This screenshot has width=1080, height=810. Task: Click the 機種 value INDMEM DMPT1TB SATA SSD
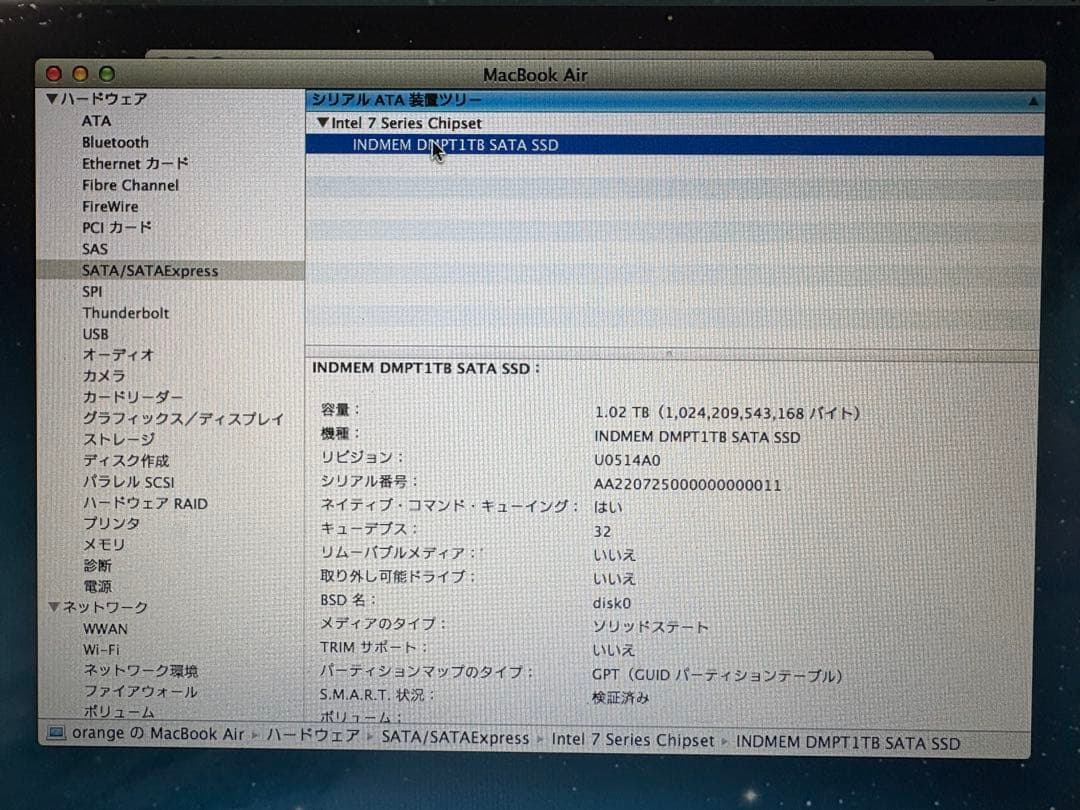[x=697, y=437]
